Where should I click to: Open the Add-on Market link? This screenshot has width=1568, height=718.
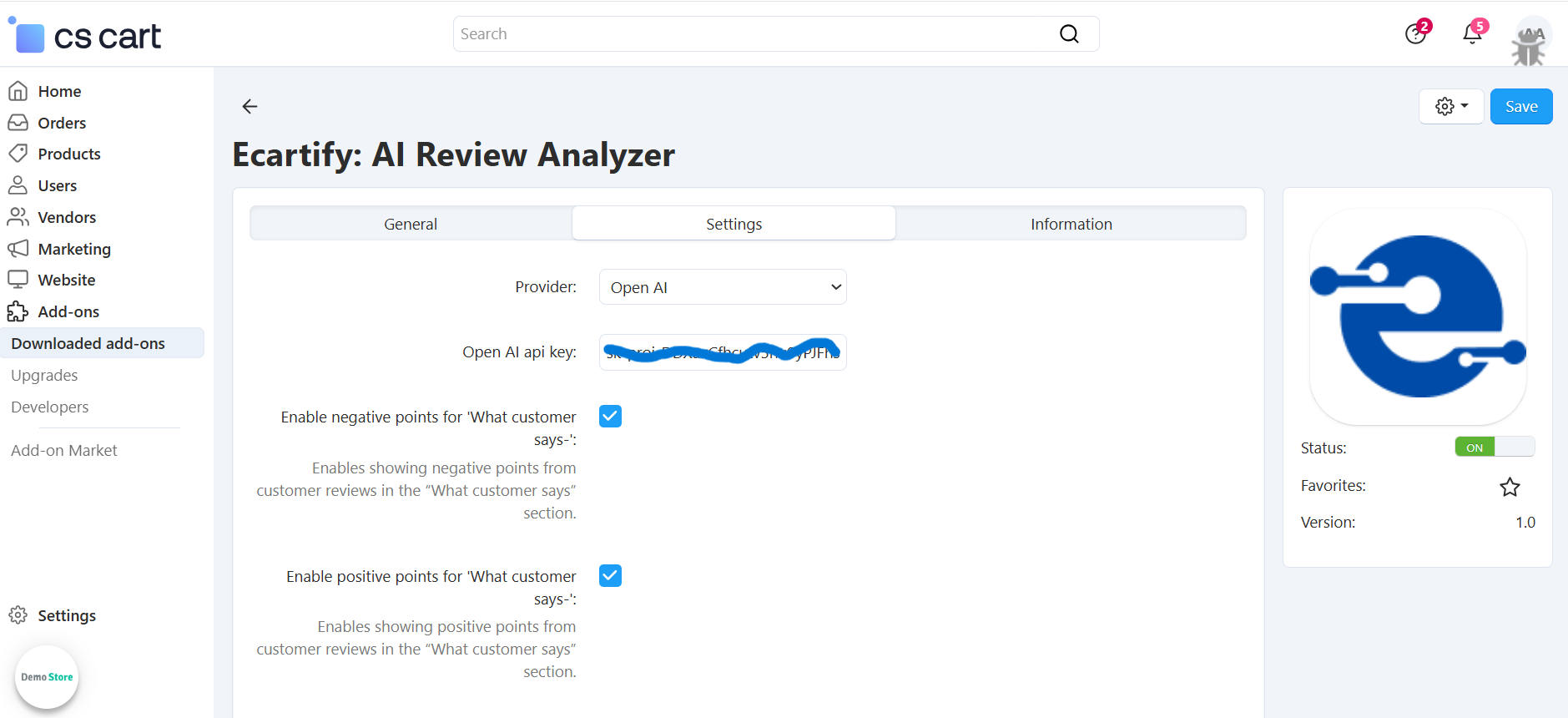(64, 451)
